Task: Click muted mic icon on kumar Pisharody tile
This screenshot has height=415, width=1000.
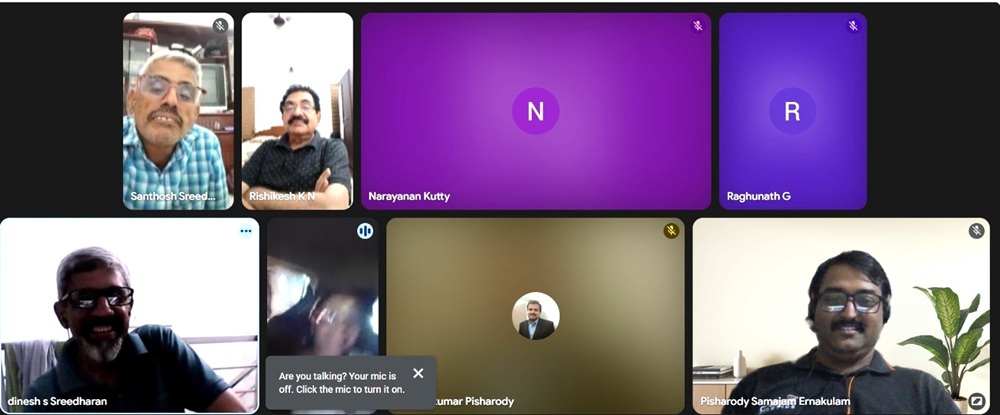Action: (671, 231)
